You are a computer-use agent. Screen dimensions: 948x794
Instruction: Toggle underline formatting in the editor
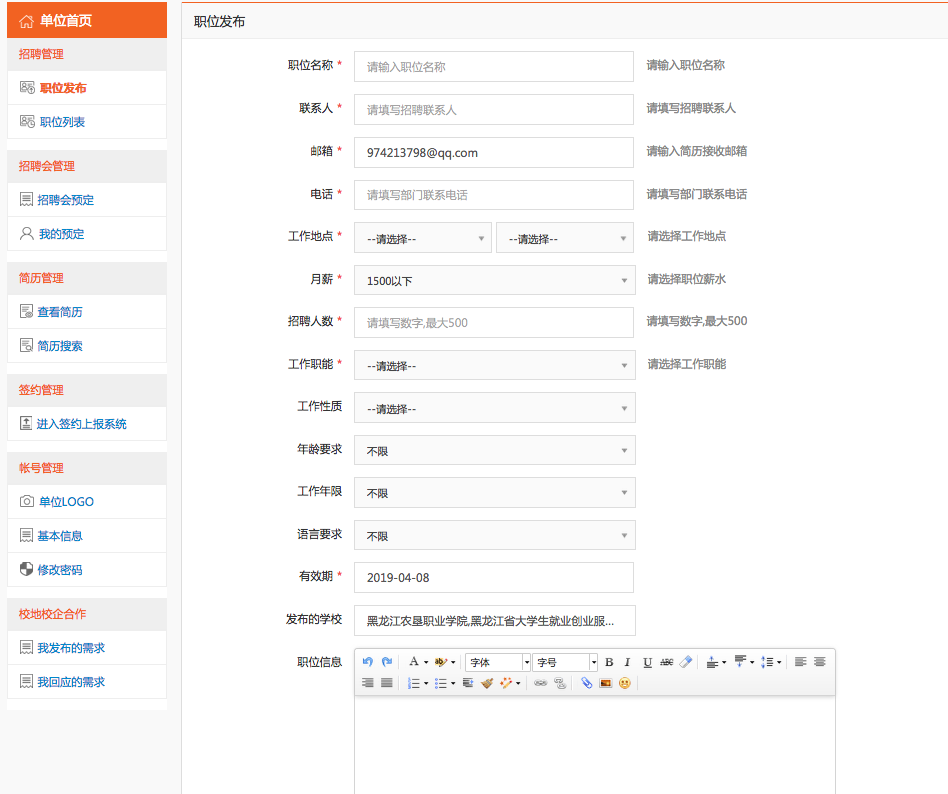click(x=647, y=662)
